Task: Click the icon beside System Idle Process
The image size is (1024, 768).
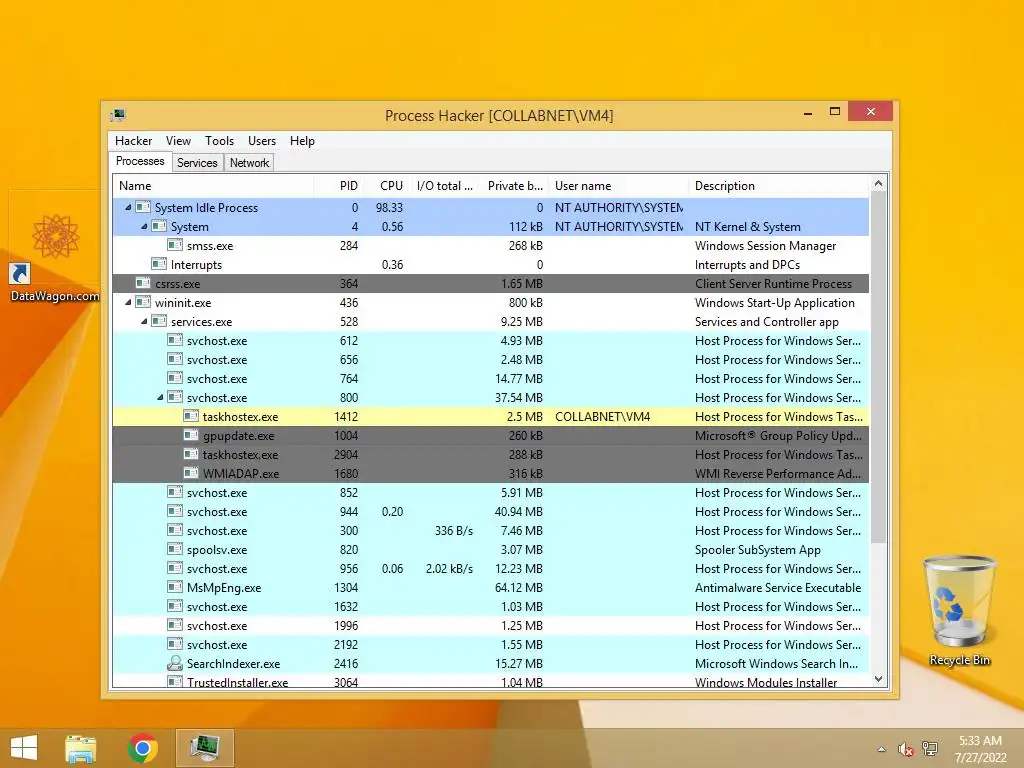Action: [143, 208]
